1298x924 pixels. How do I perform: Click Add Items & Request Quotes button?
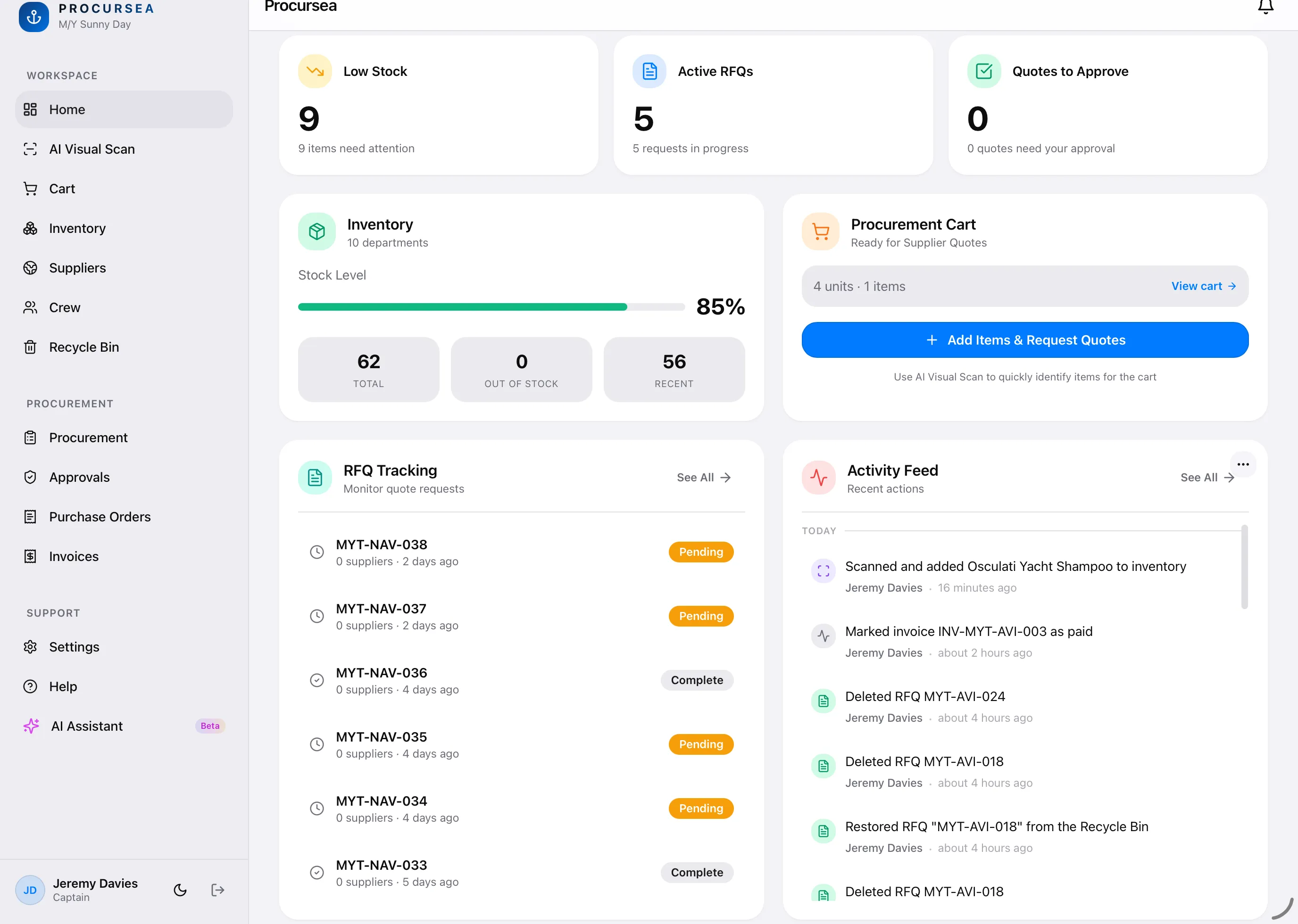click(1025, 340)
